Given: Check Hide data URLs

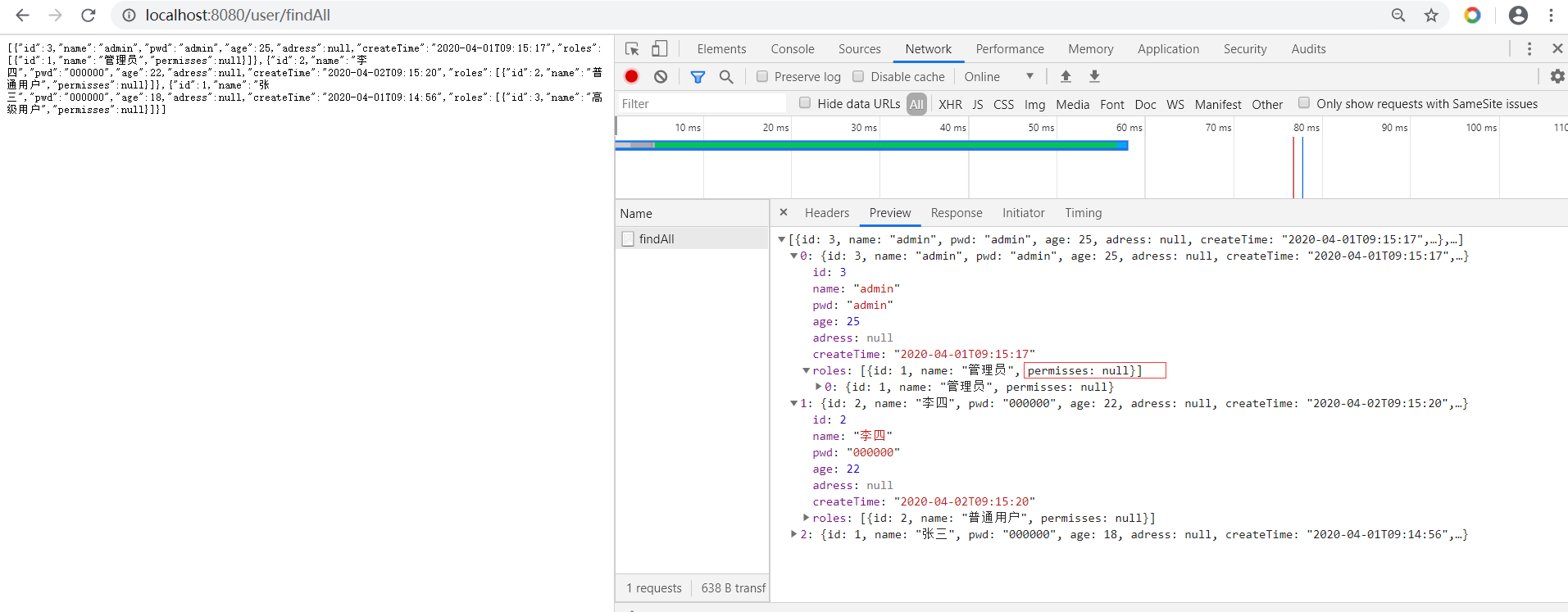Looking at the screenshot, I should pyautogui.click(x=805, y=102).
